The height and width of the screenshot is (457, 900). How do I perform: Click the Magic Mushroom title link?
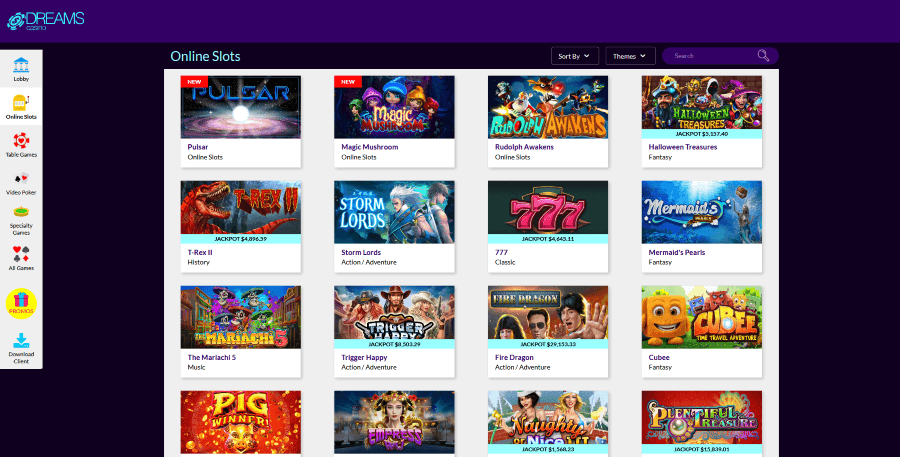pyautogui.click(x=370, y=147)
